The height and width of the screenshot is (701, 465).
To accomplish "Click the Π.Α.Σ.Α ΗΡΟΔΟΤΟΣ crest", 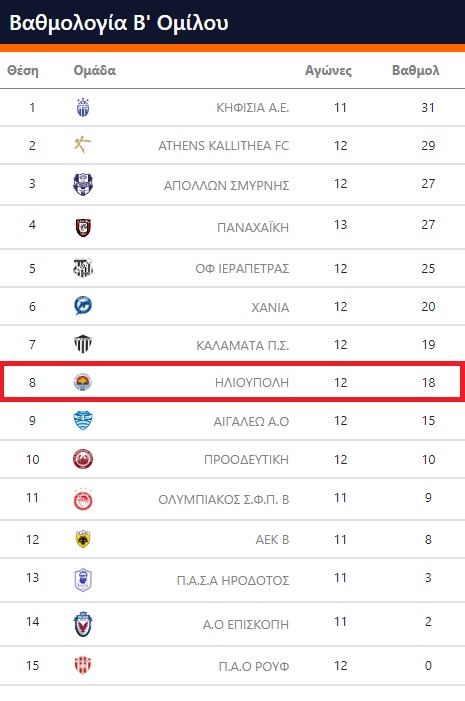I will point(83,580).
